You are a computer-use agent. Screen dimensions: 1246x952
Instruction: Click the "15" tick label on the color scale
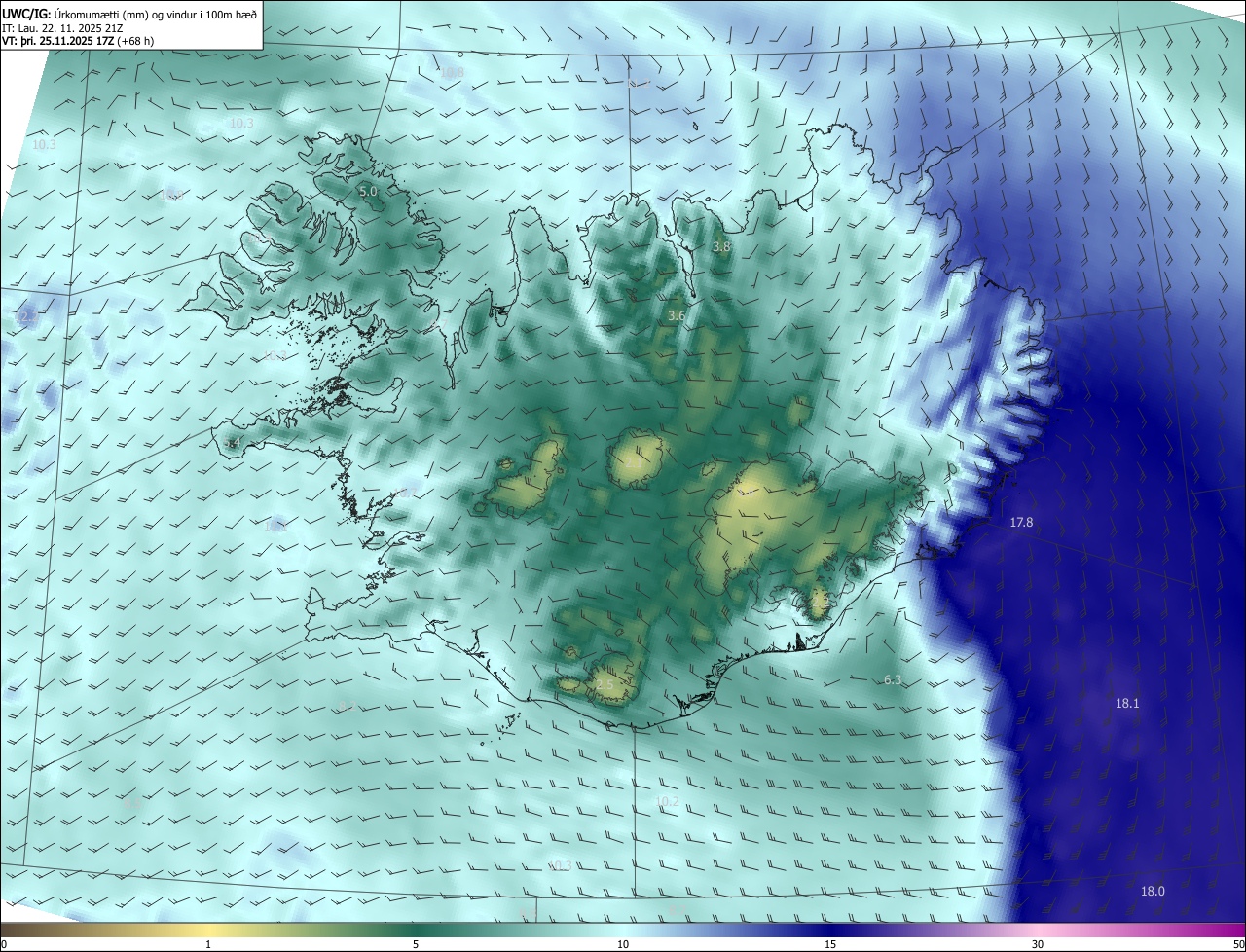coord(830,944)
